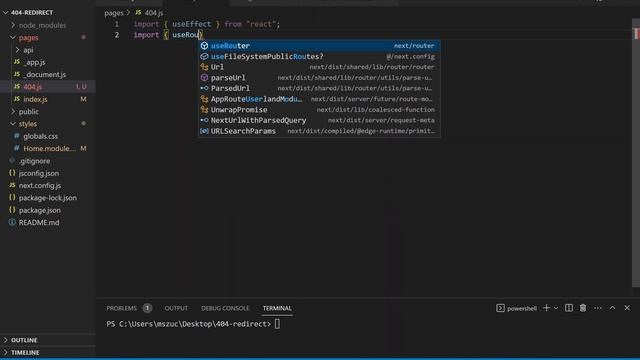Switch to the PROBLEMS tab

coord(122,308)
